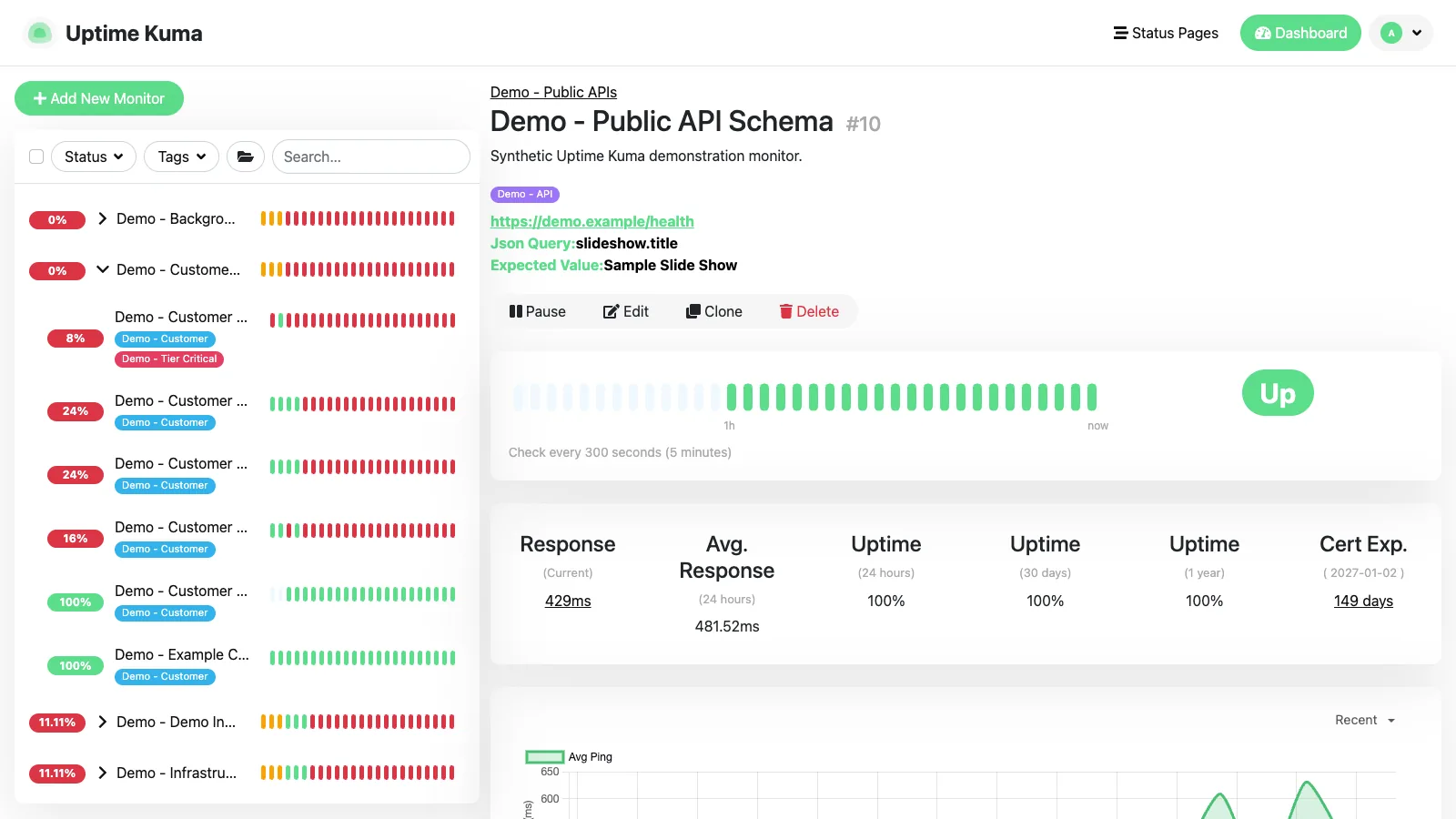
Task: Click the folder collapse-all icon
Action: pyautogui.click(x=246, y=157)
